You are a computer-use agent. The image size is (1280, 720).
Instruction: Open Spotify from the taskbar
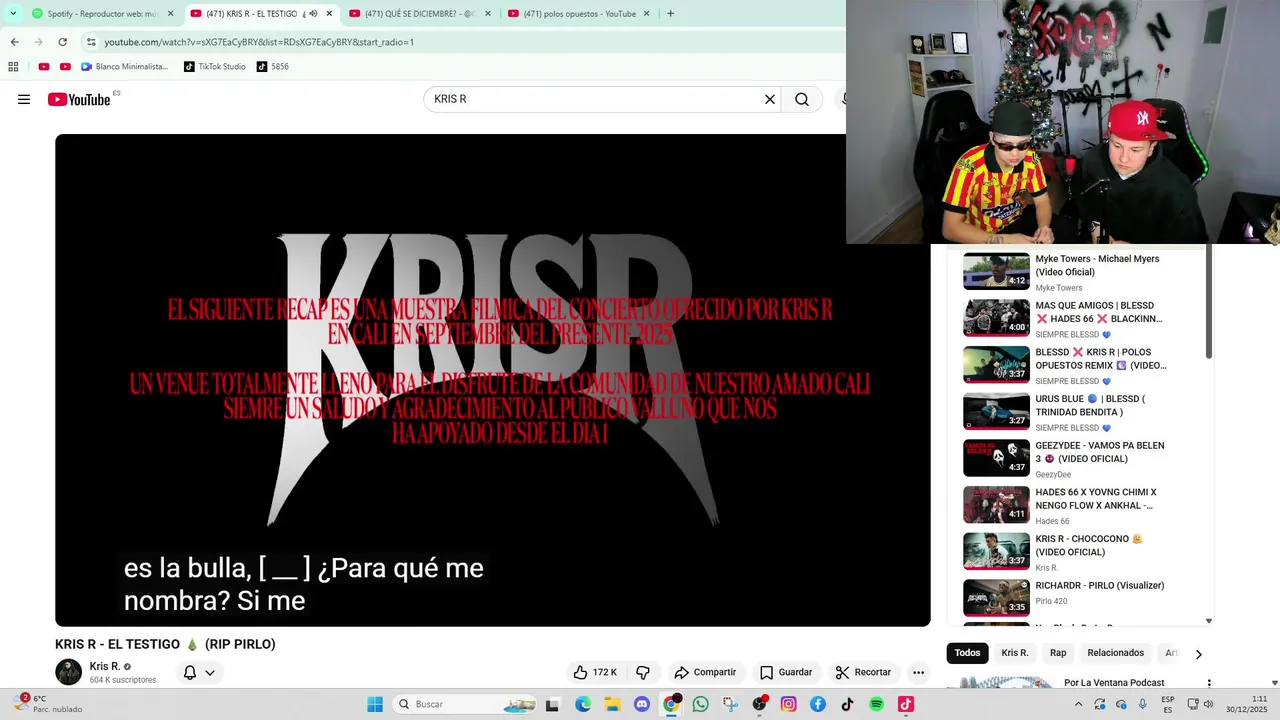pyautogui.click(x=877, y=704)
